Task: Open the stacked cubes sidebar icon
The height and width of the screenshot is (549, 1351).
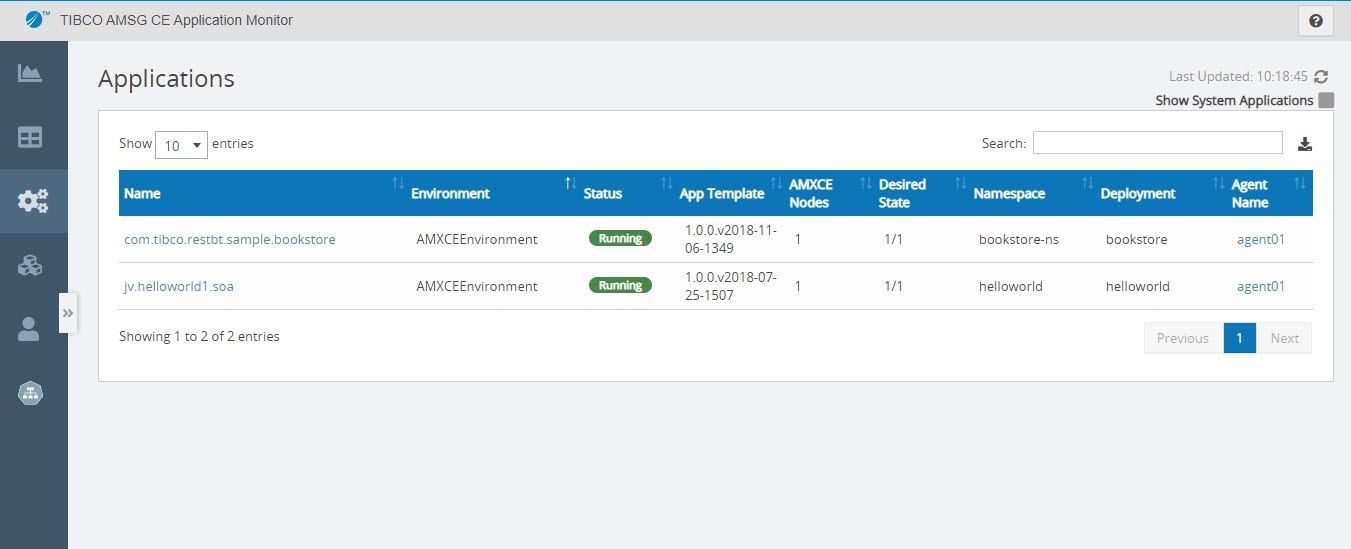Action: click(x=30, y=265)
